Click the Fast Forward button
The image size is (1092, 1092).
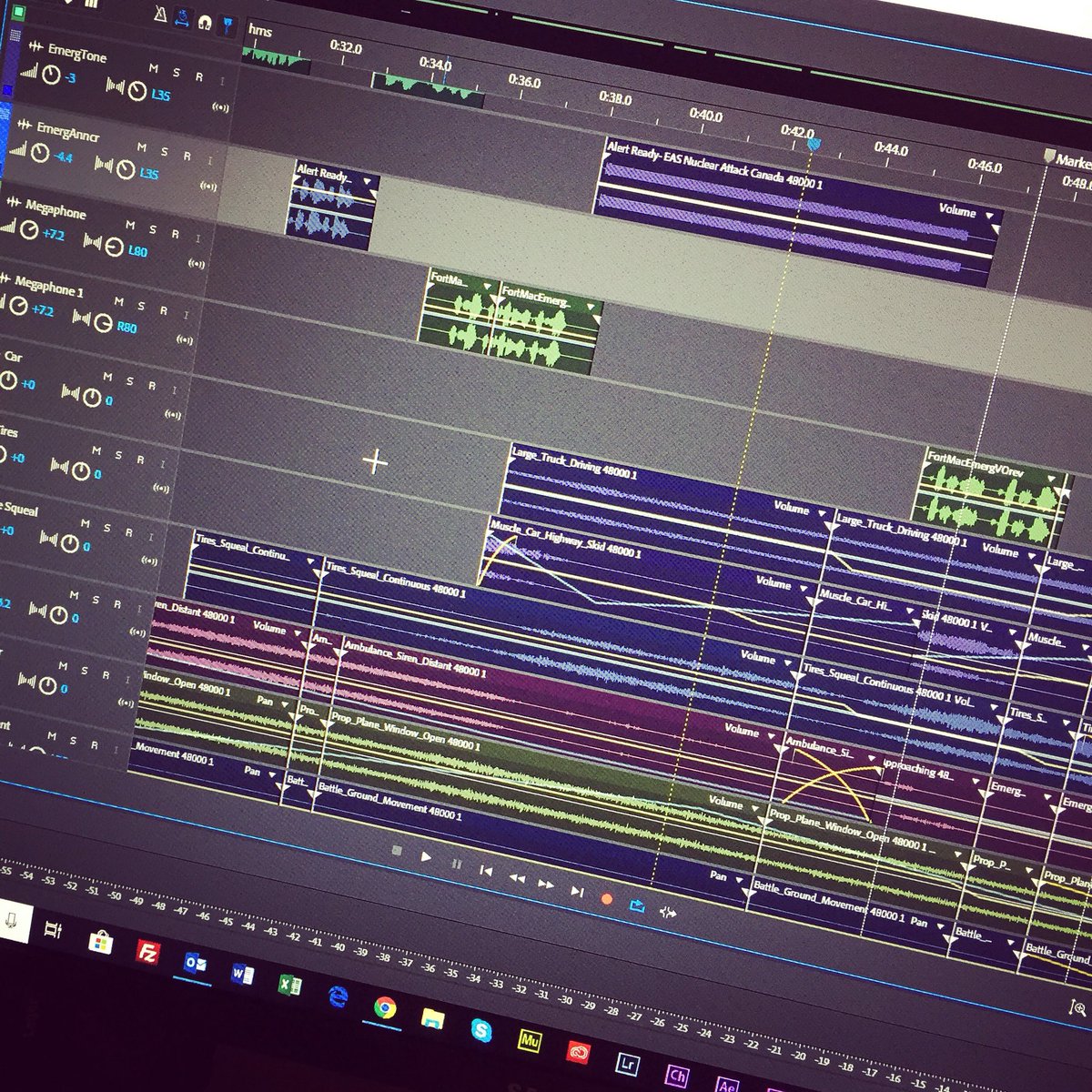pyautogui.click(x=546, y=884)
